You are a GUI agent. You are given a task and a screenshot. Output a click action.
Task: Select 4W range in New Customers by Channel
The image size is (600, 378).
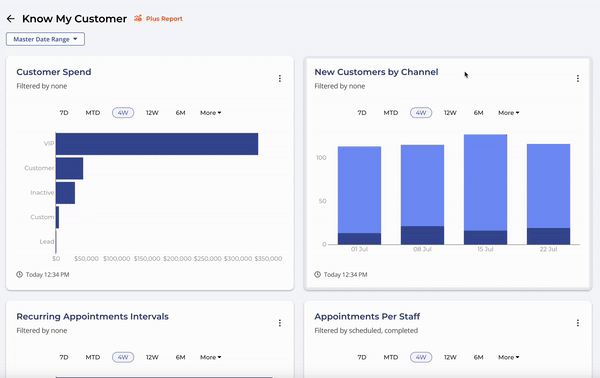(421, 113)
